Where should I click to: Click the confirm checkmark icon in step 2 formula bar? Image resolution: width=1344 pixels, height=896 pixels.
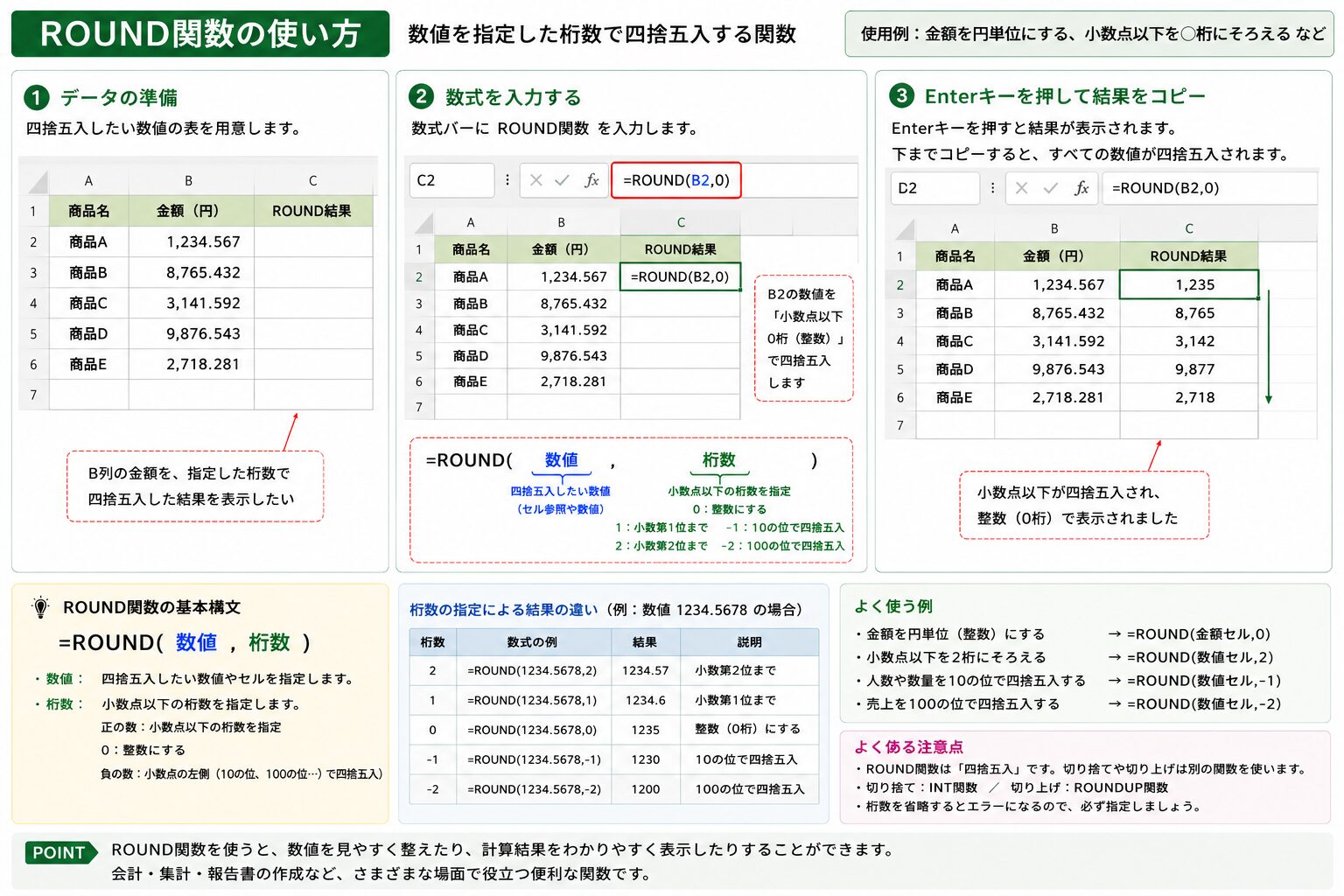(562, 180)
